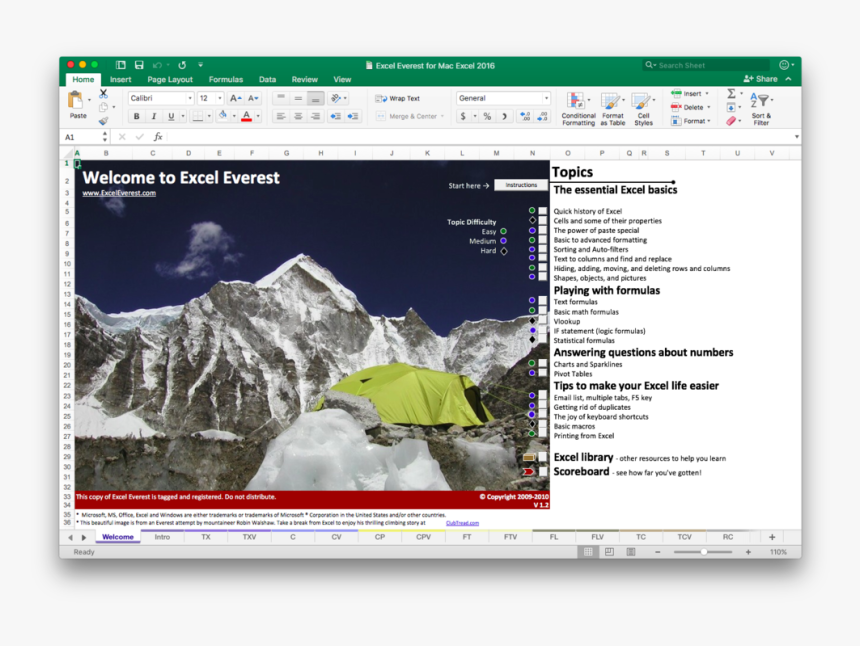Open the TXV sheet tab

pyautogui.click(x=247, y=536)
